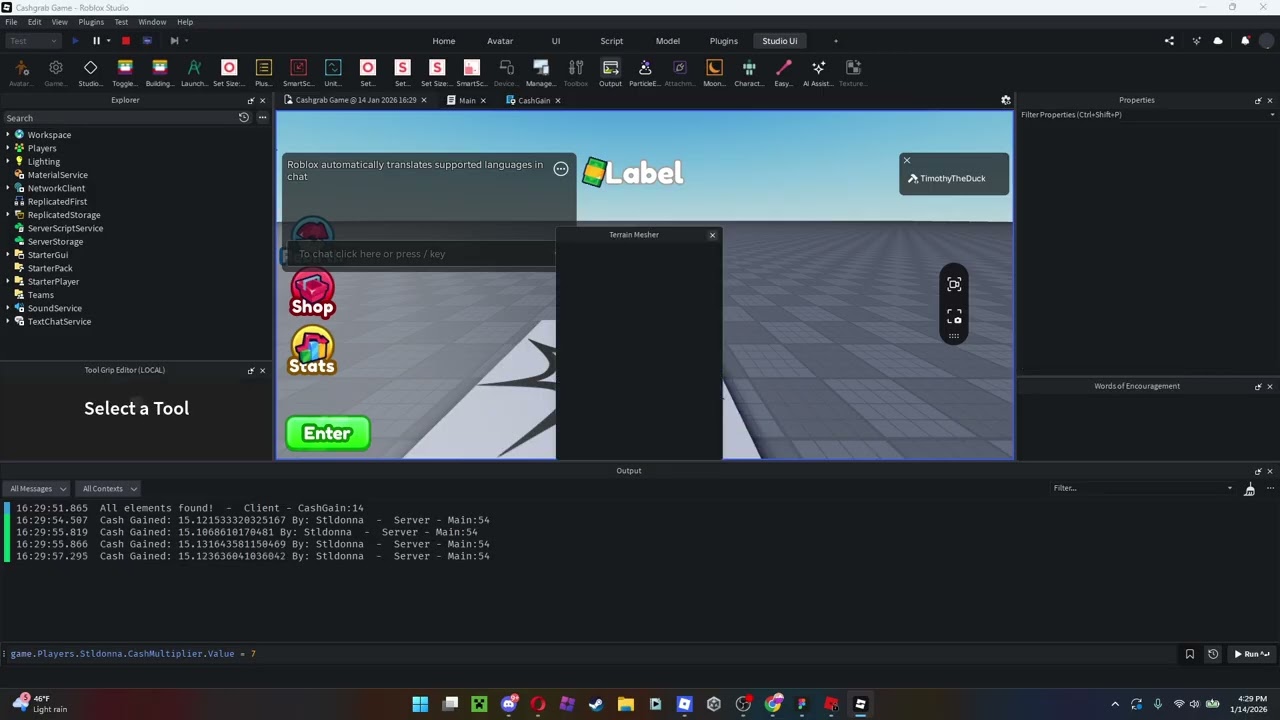Open the notifications bell
This screenshot has width=1280, height=720.
(1245, 41)
